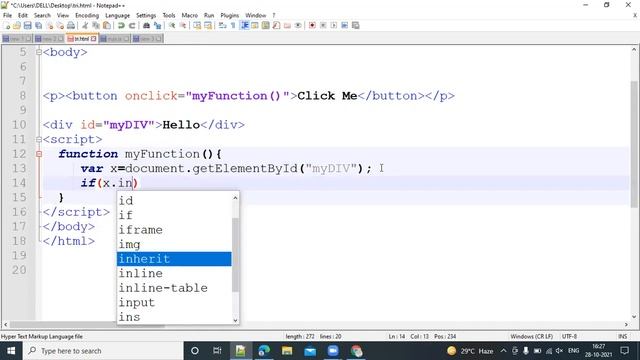Open the Zoom app from the taskbar
Screen dimensions: 640x360
[333, 351]
